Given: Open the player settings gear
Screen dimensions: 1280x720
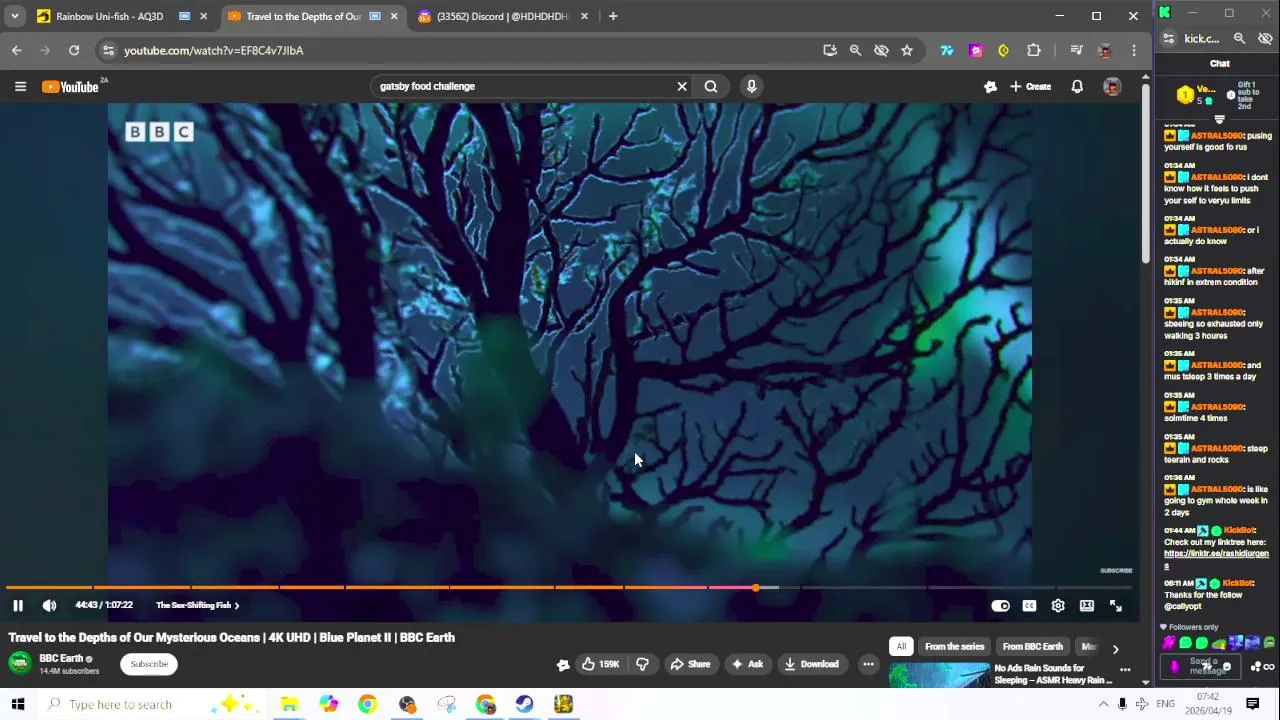Looking at the screenshot, I should 1058,605.
